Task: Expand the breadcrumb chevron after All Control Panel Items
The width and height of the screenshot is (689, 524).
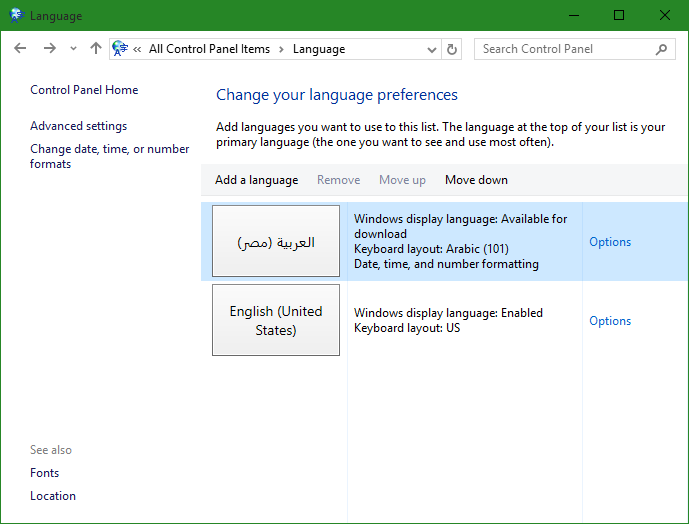Action: (281, 49)
